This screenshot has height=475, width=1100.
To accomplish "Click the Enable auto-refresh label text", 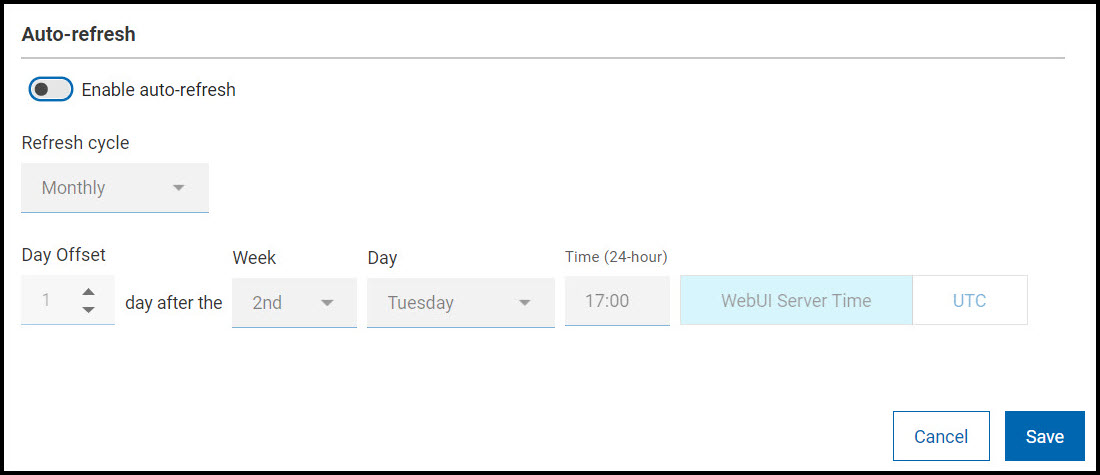I will click(x=158, y=90).
